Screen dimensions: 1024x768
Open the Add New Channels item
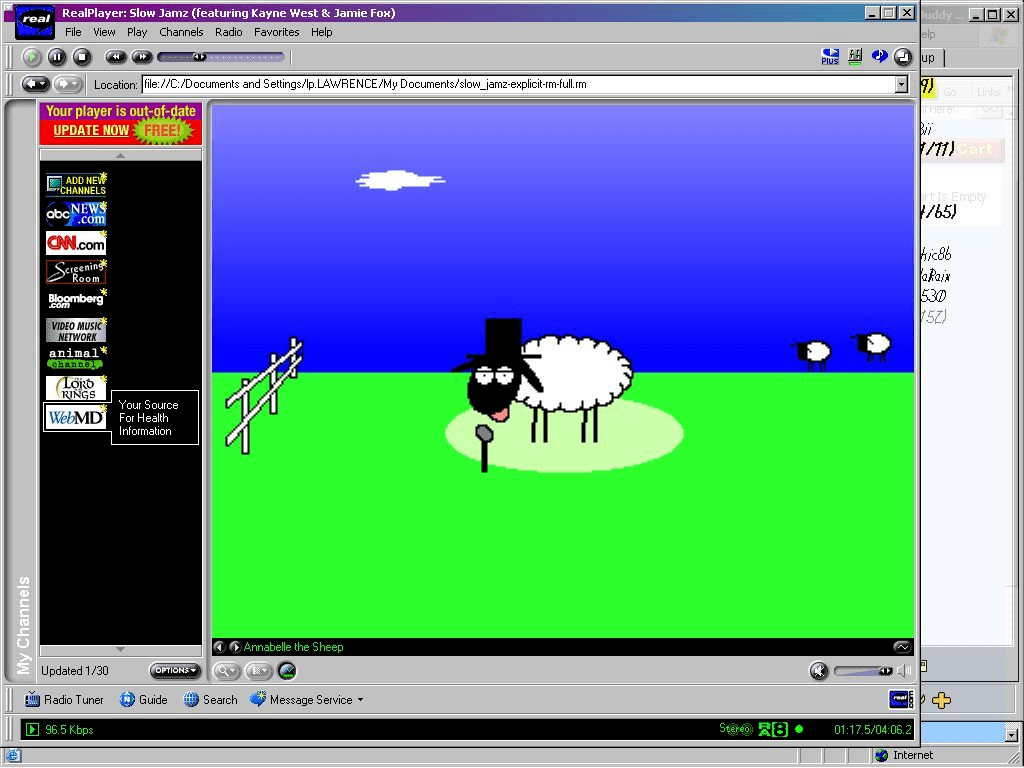(x=76, y=185)
